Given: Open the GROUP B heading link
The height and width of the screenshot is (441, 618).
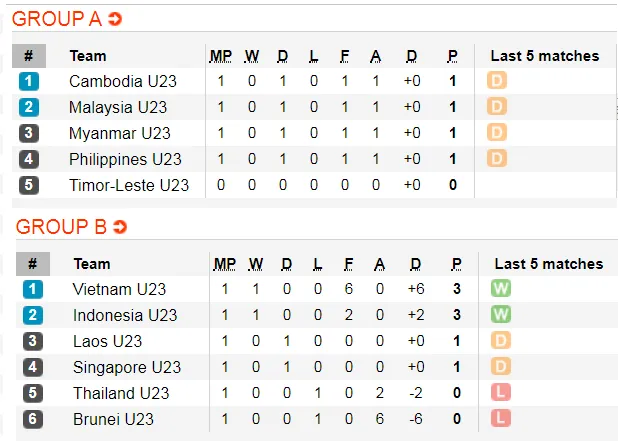Looking at the screenshot, I should tap(61, 227).
